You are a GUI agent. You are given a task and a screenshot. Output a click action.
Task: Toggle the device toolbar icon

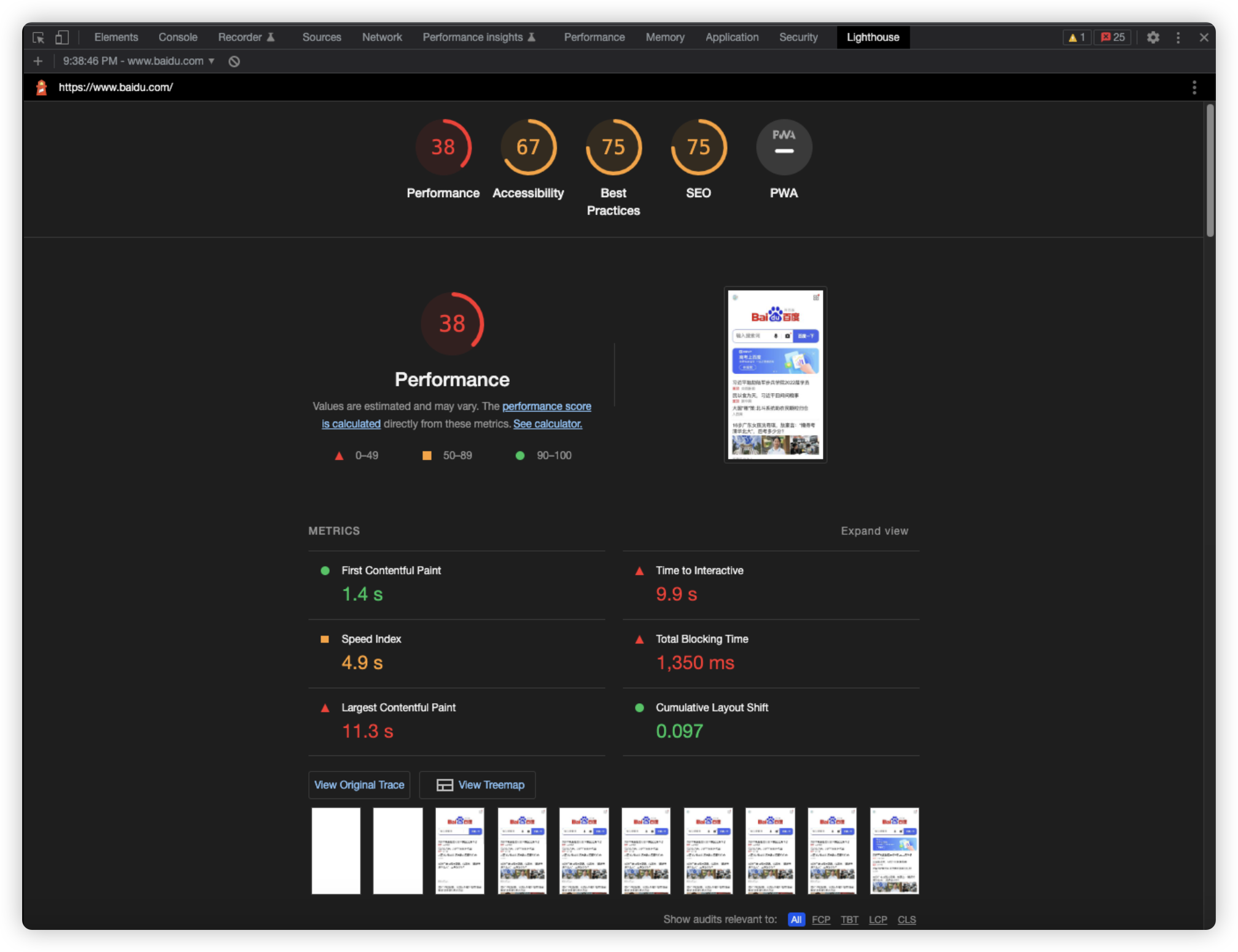pyautogui.click(x=61, y=37)
